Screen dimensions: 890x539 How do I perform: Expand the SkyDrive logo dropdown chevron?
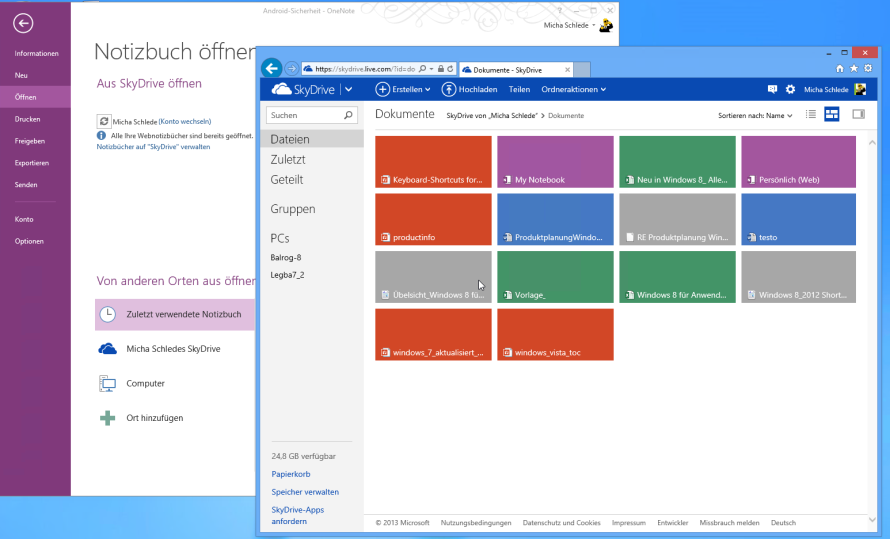click(349, 89)
